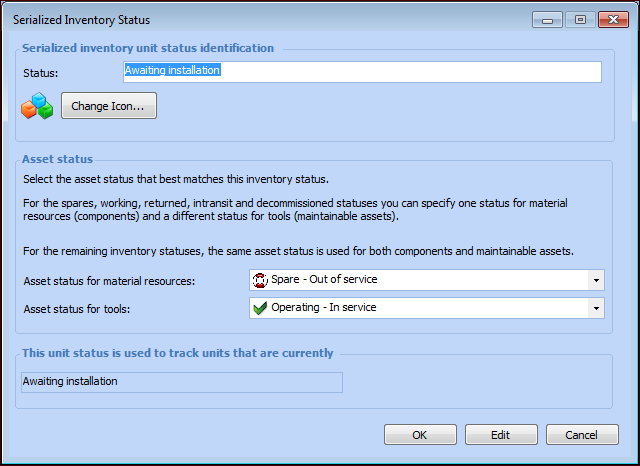Image resolution: width=640 pixels, height=466 pixels.
Task: Expand the material resources asset status arrow
Action: tap(596, 280)
